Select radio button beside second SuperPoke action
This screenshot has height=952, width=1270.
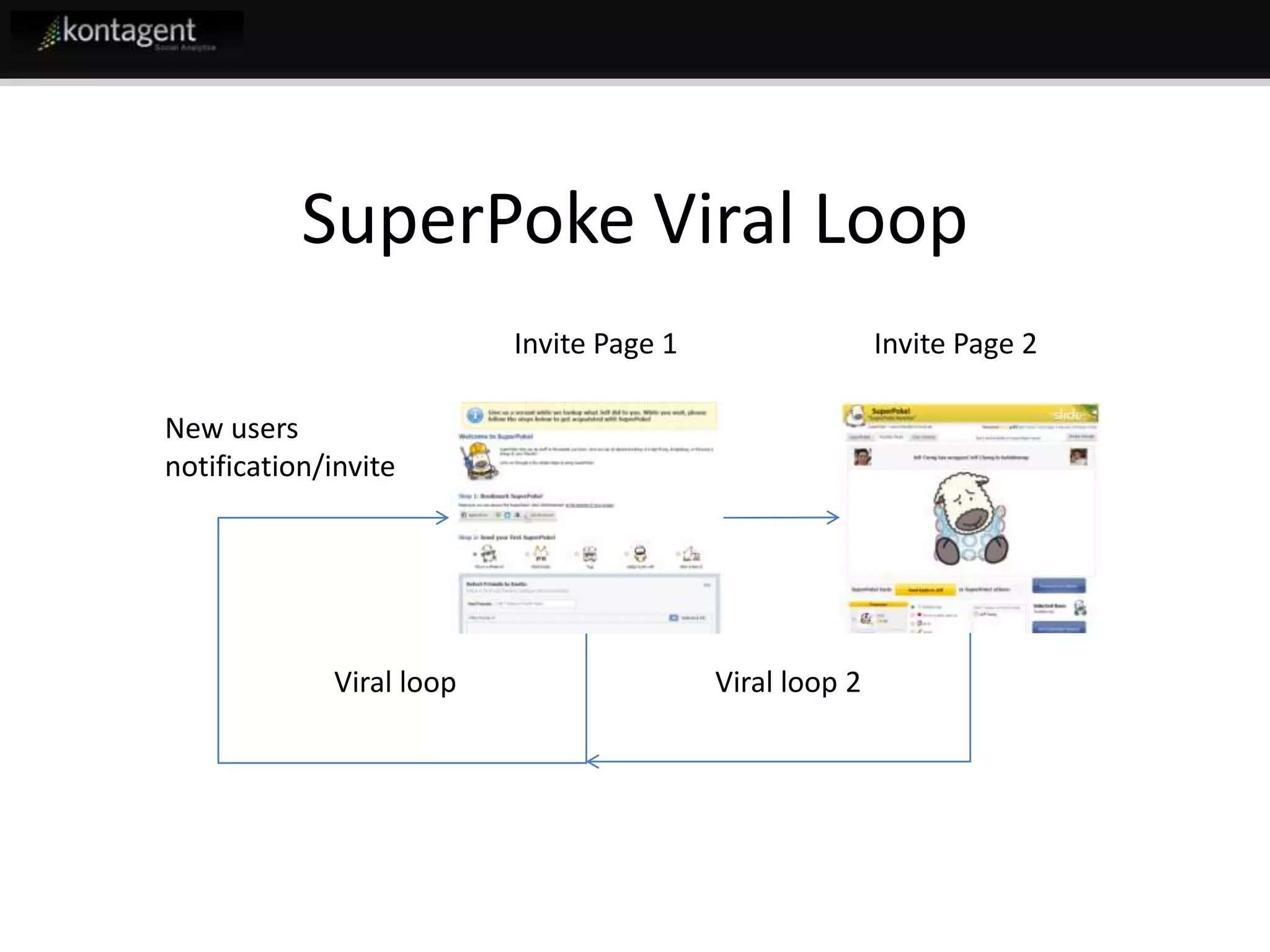527,554
